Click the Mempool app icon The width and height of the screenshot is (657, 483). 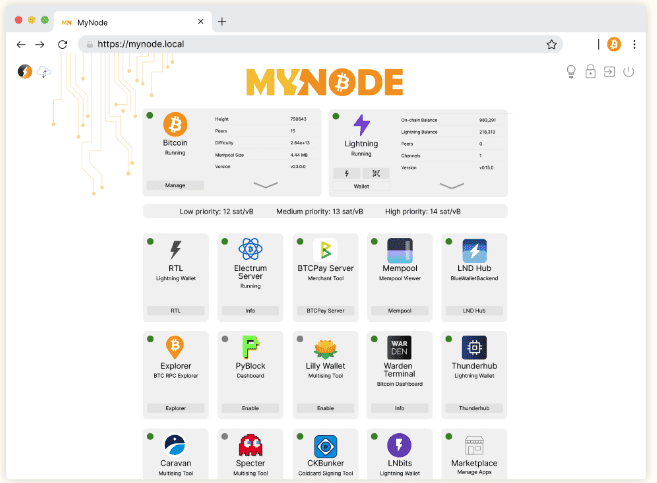coord(400,250)
